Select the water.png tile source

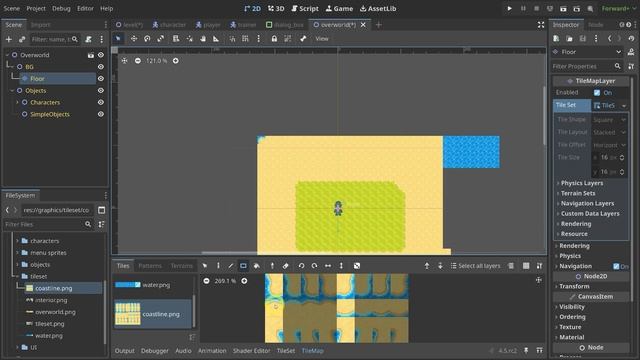coord(153,285)
